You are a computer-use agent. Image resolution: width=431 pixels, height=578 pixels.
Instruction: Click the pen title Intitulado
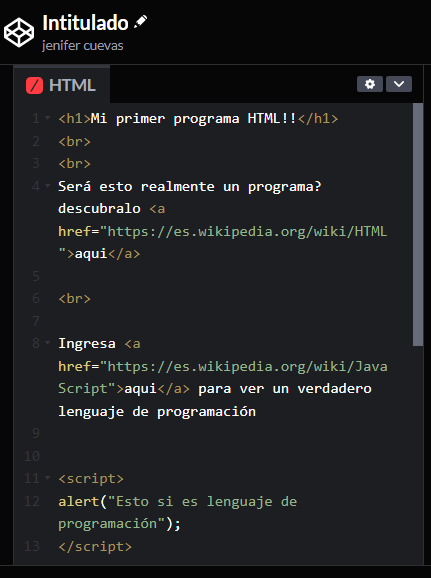pos(85,23)
